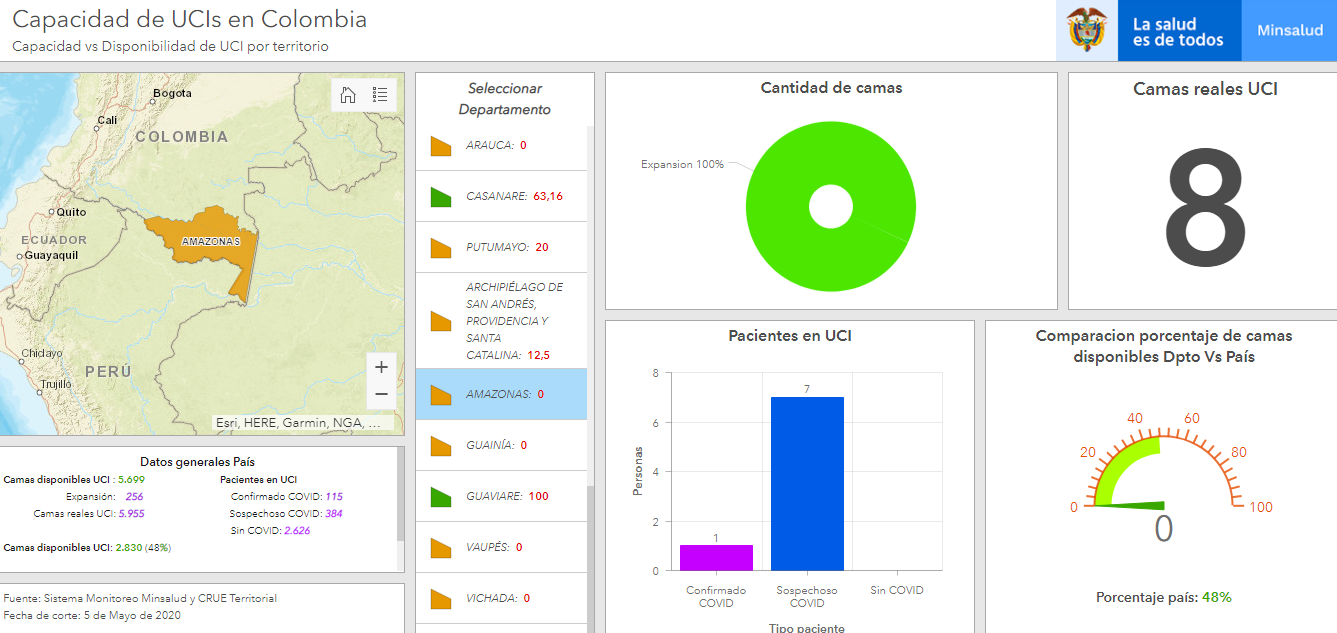Select PUTUMAYO department in list
This screenshot has width=1337, height=633.
pos(501,247)
